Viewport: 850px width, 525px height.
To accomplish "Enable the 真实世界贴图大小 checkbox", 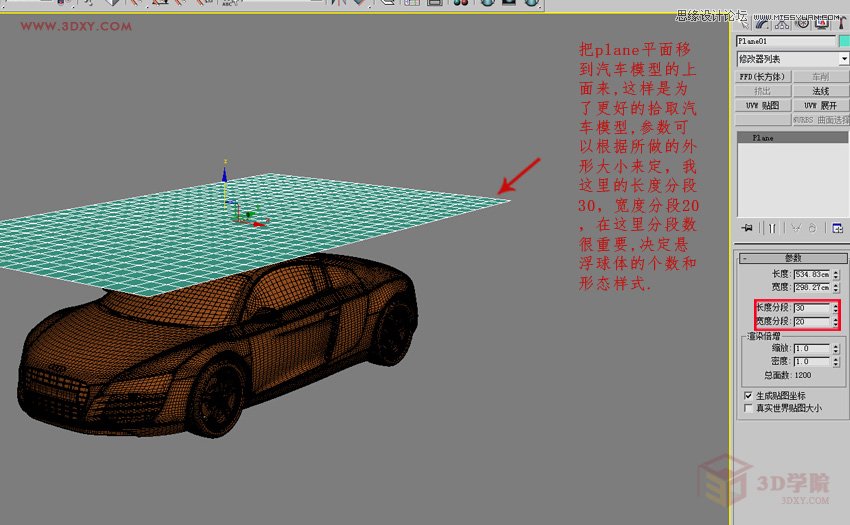I will pyautogui.click(x=748, y=408).
